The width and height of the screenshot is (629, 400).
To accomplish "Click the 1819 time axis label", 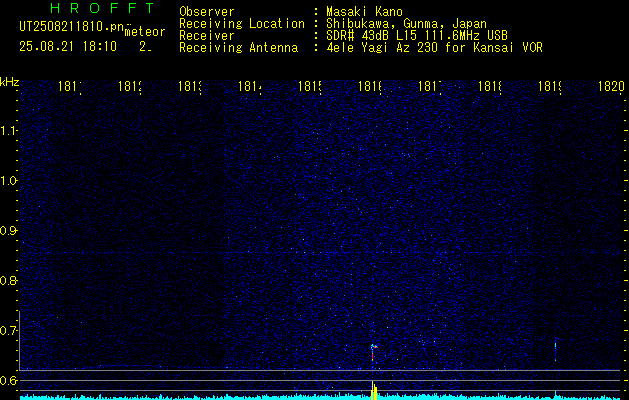I will pyautogui.click(x=549, y=87).
